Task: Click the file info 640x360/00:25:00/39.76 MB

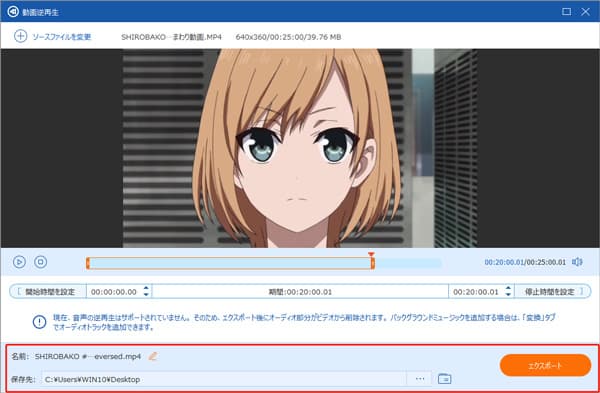Action: 288,37
